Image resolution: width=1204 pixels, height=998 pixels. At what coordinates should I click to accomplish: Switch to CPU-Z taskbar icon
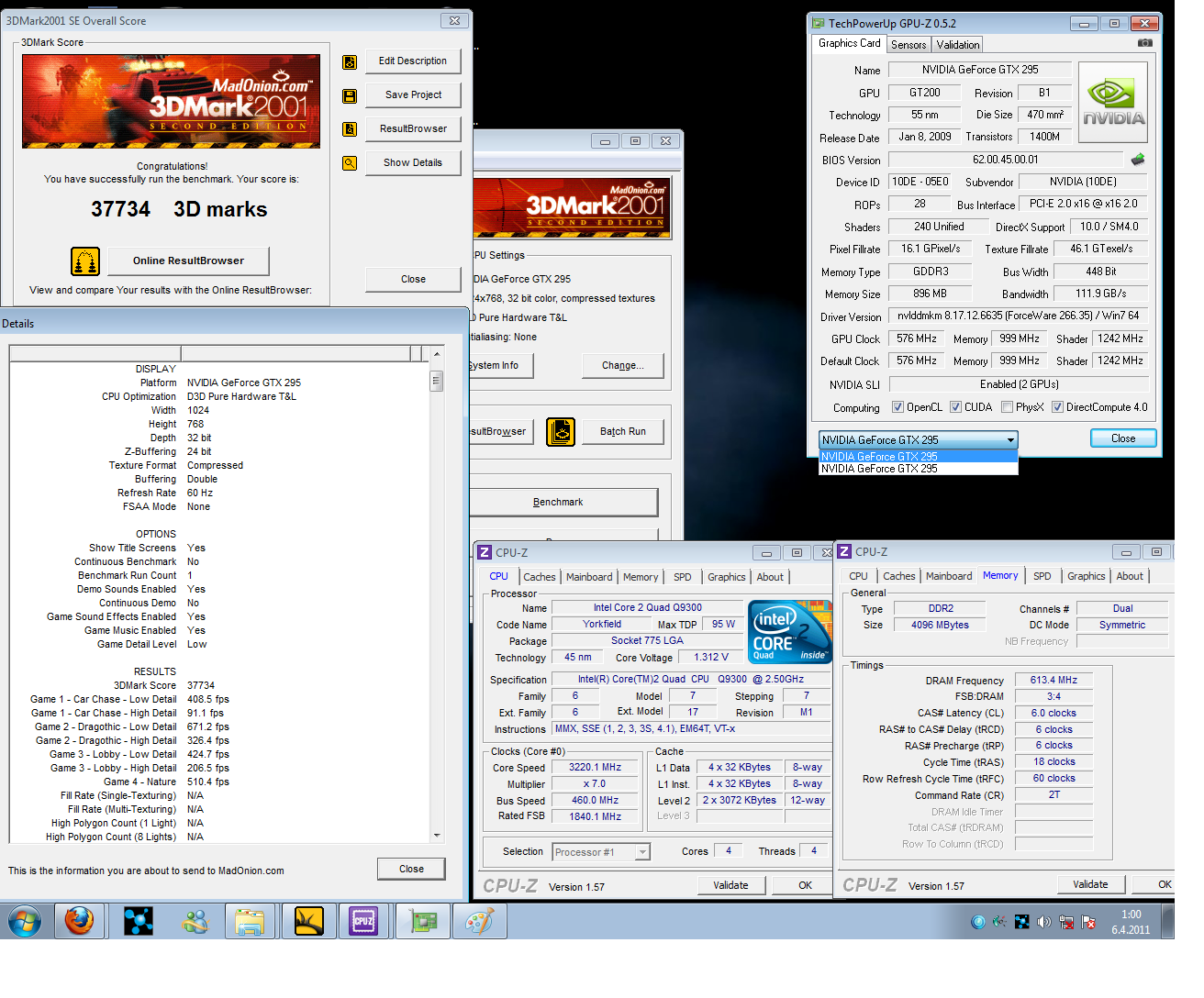click(364, 921)
